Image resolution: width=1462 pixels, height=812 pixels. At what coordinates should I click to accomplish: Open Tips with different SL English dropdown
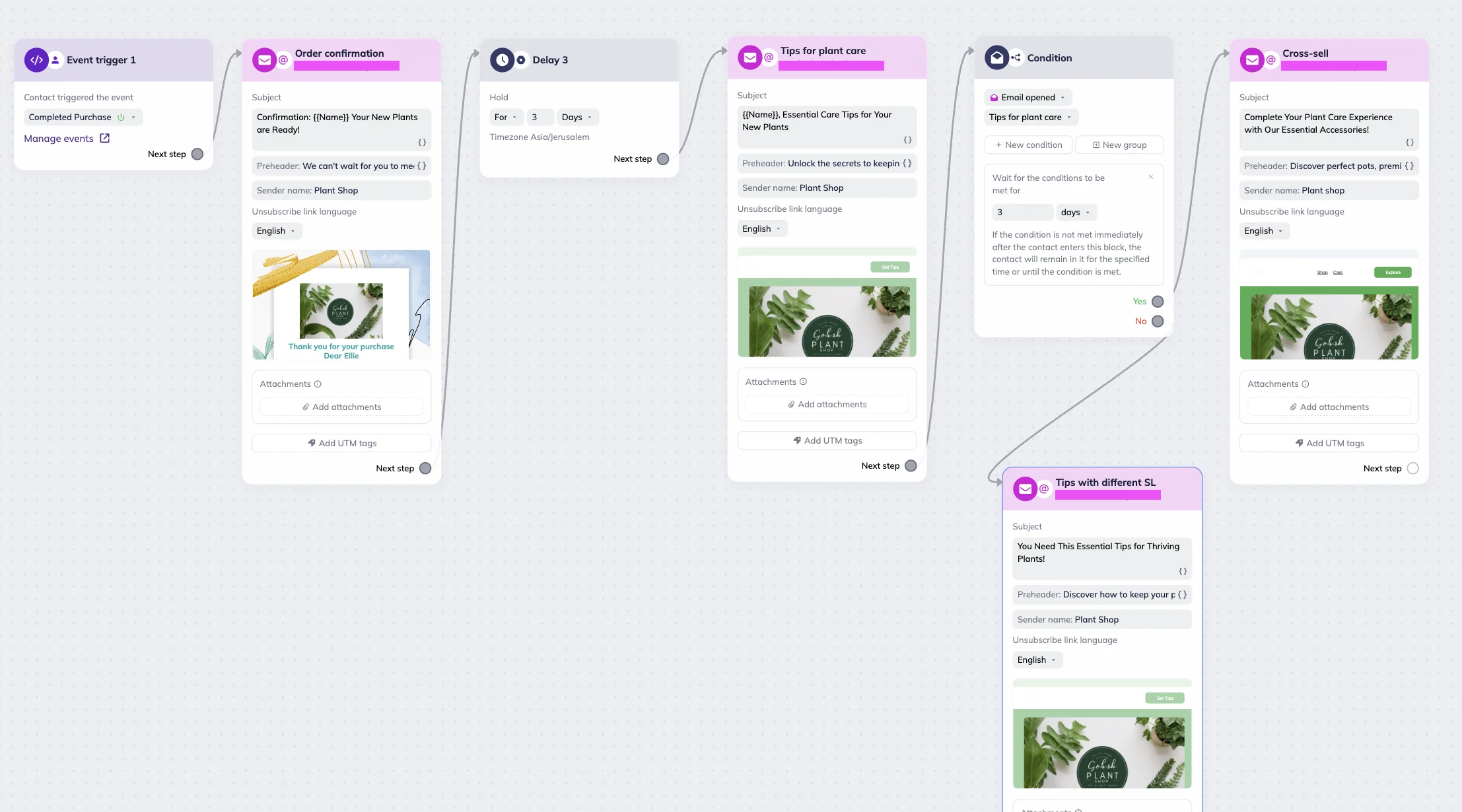click(1037, 660)
